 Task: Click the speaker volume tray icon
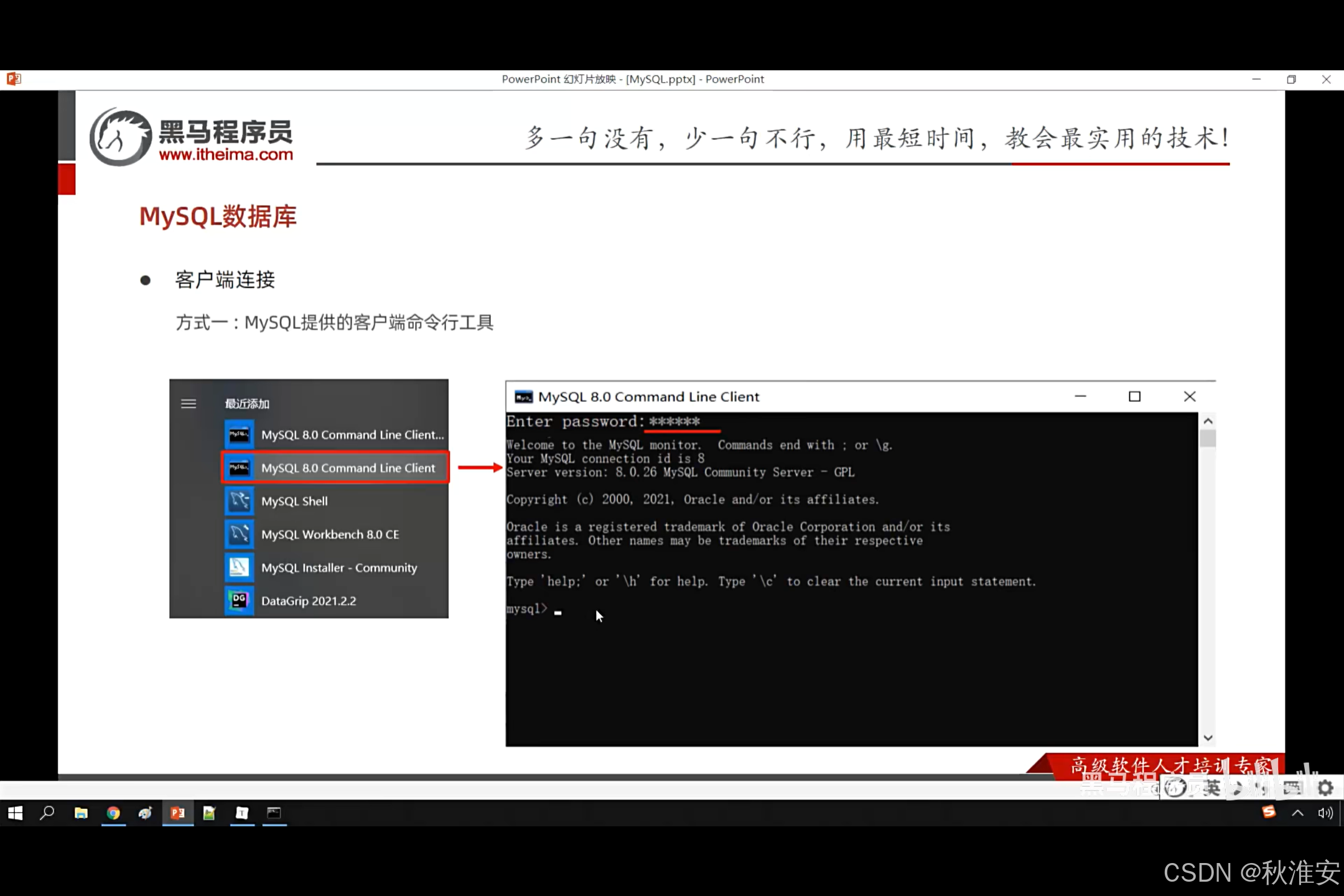1325,813
